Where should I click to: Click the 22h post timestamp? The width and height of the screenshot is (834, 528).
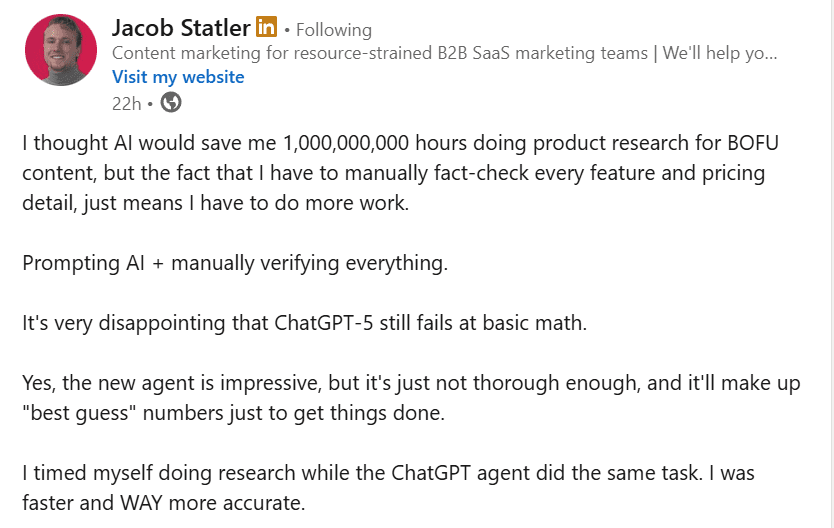[126, 102]
